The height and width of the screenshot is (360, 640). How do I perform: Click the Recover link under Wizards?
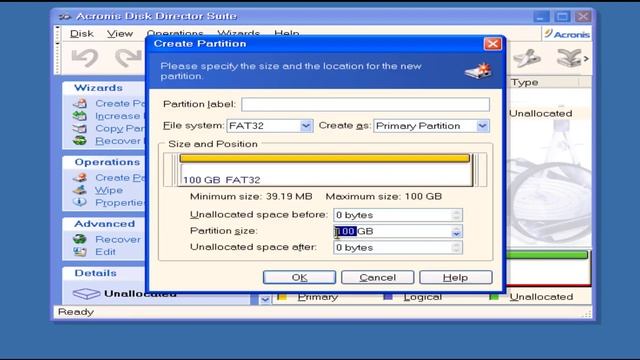click(120, 141)
